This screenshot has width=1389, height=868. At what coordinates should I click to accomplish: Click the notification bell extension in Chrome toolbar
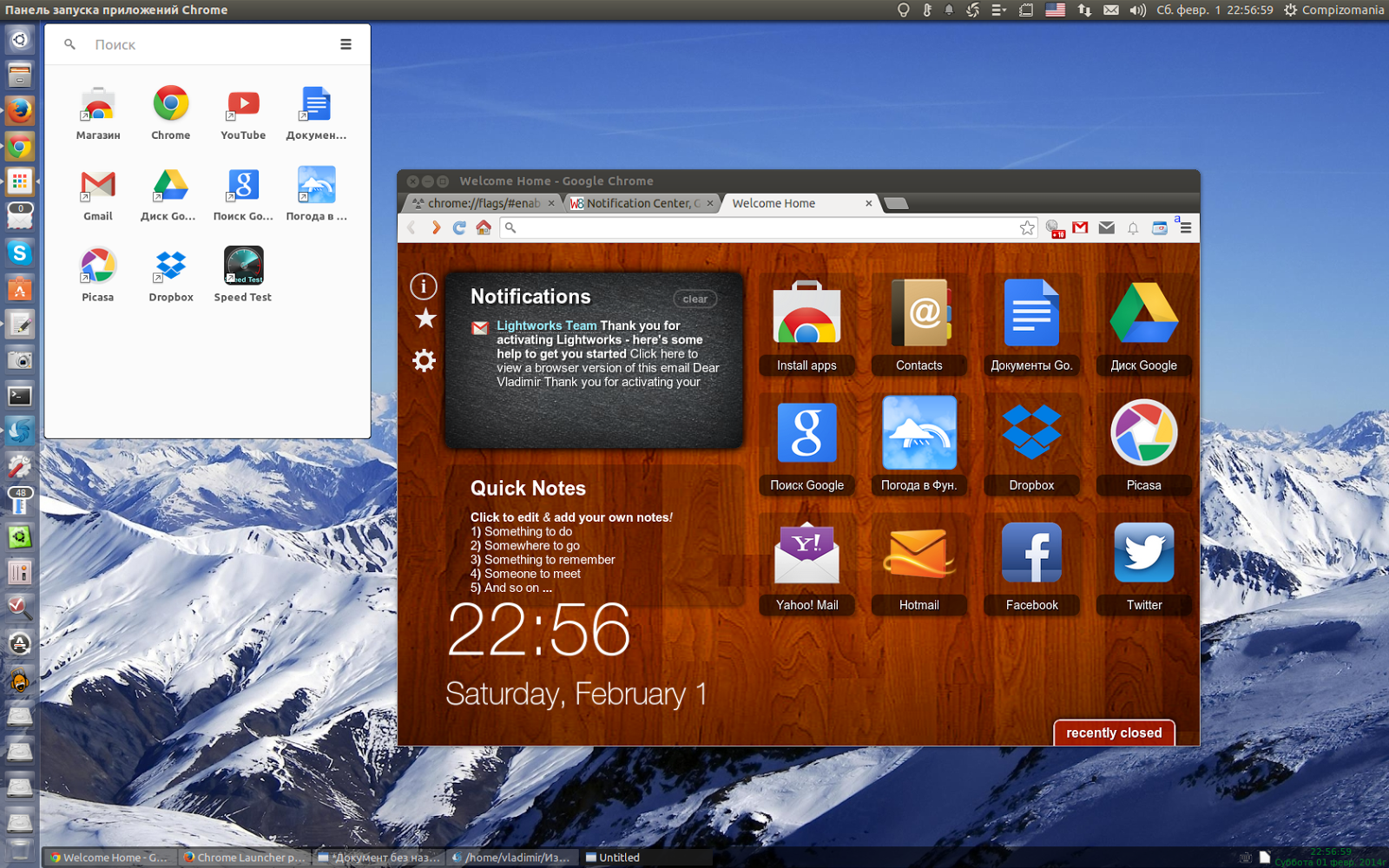click(1133, 228)
